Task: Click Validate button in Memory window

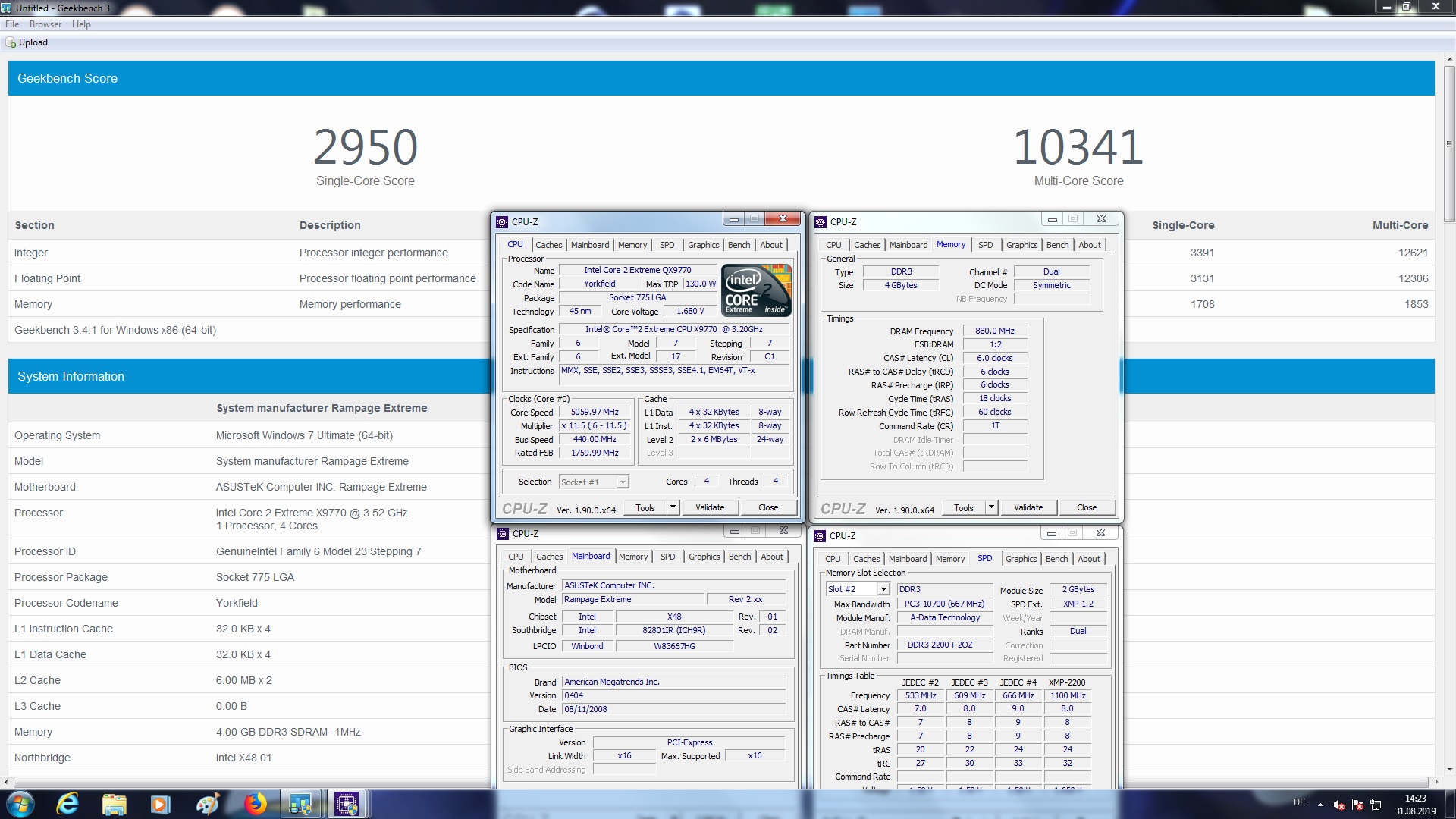Action: tap(1028, 507)
